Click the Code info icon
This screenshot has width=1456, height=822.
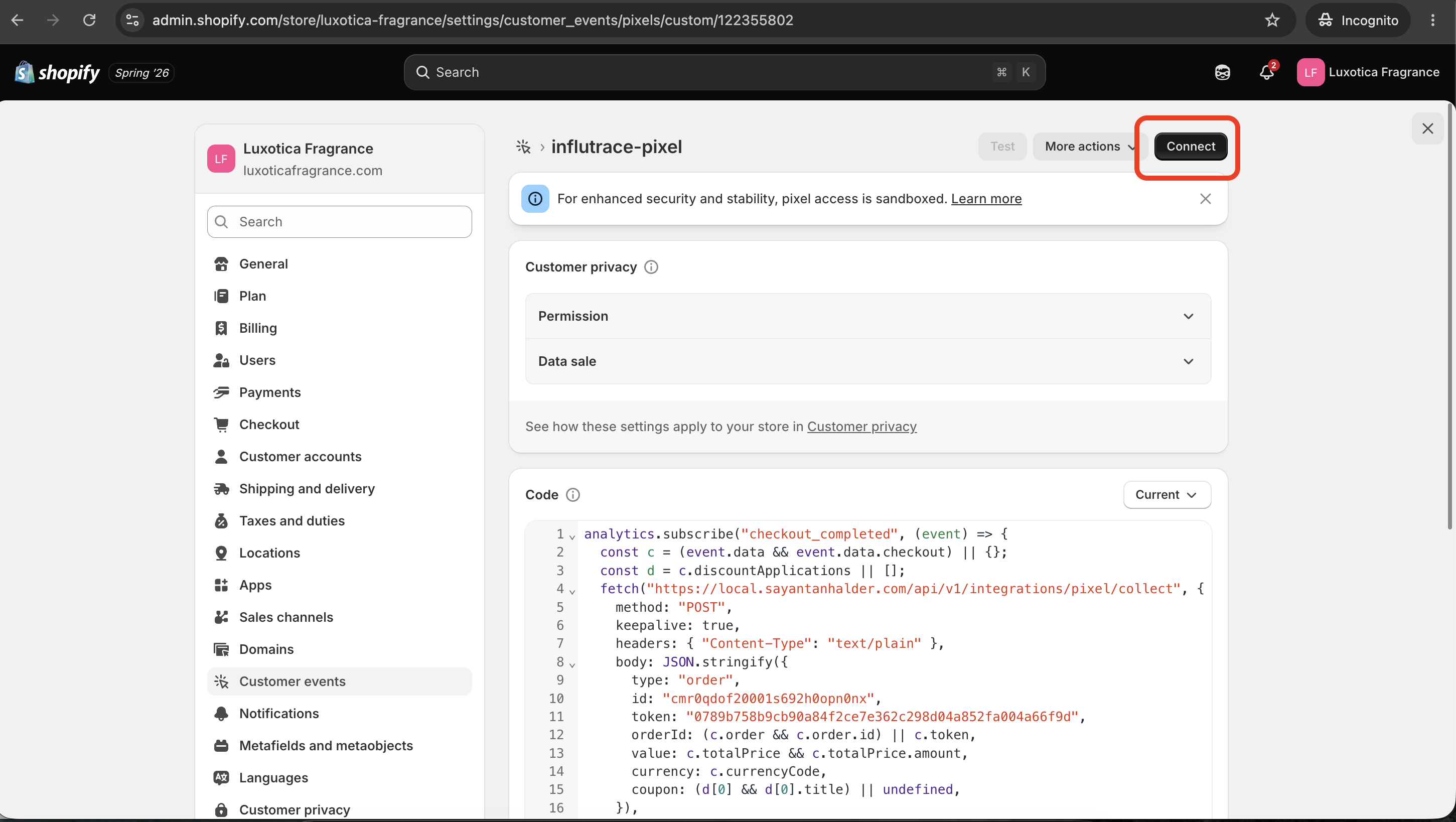click(x=572, y=495)
